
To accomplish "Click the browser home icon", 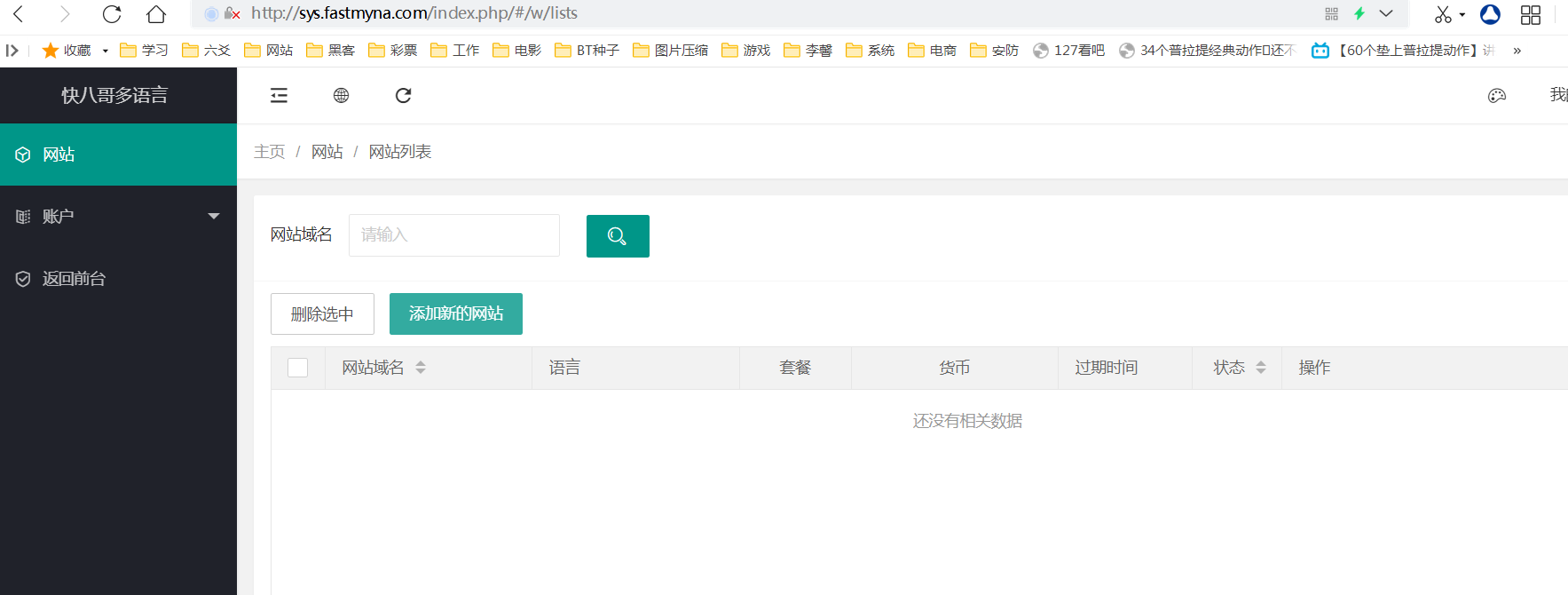I will tap(156, 14).
